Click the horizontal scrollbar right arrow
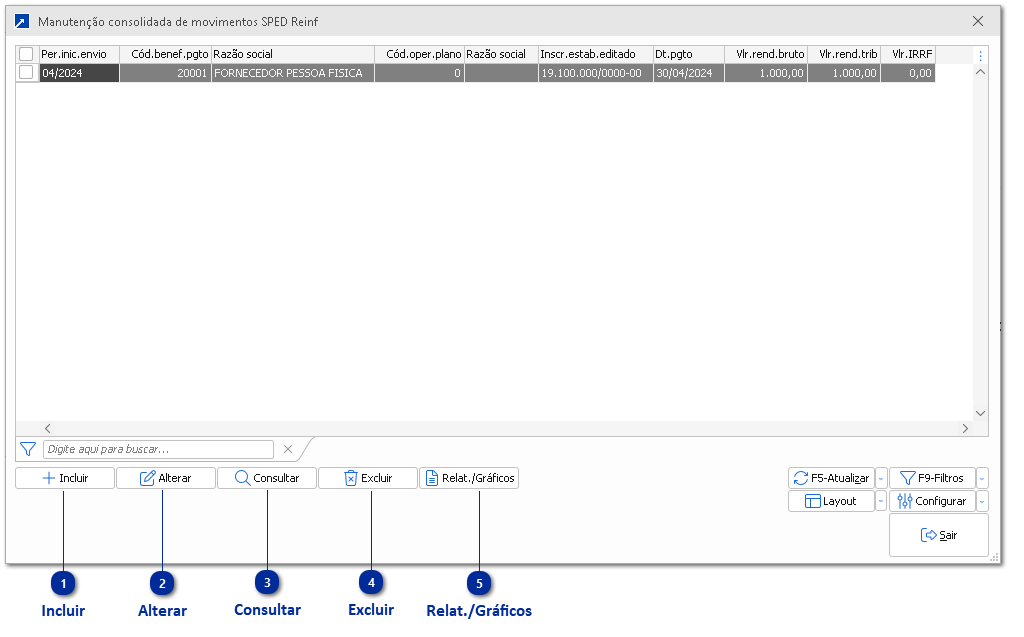Image resolution: width=1024 pixels, height=637 pixels. click(965, 429)
